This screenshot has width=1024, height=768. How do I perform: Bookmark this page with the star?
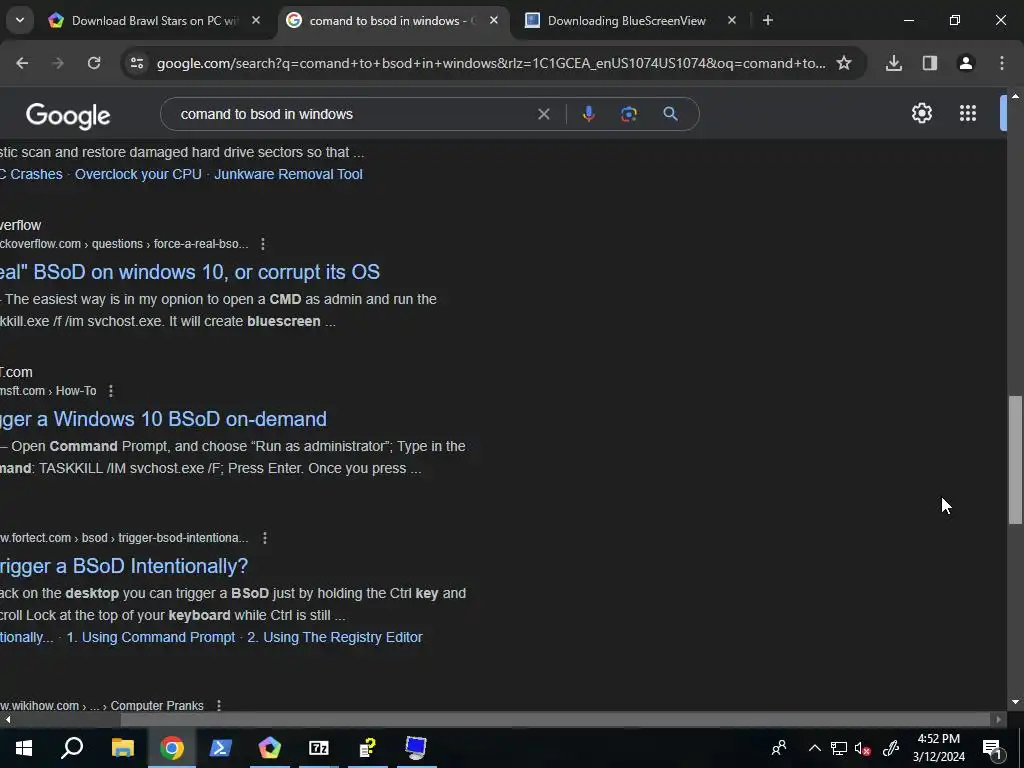844,63
